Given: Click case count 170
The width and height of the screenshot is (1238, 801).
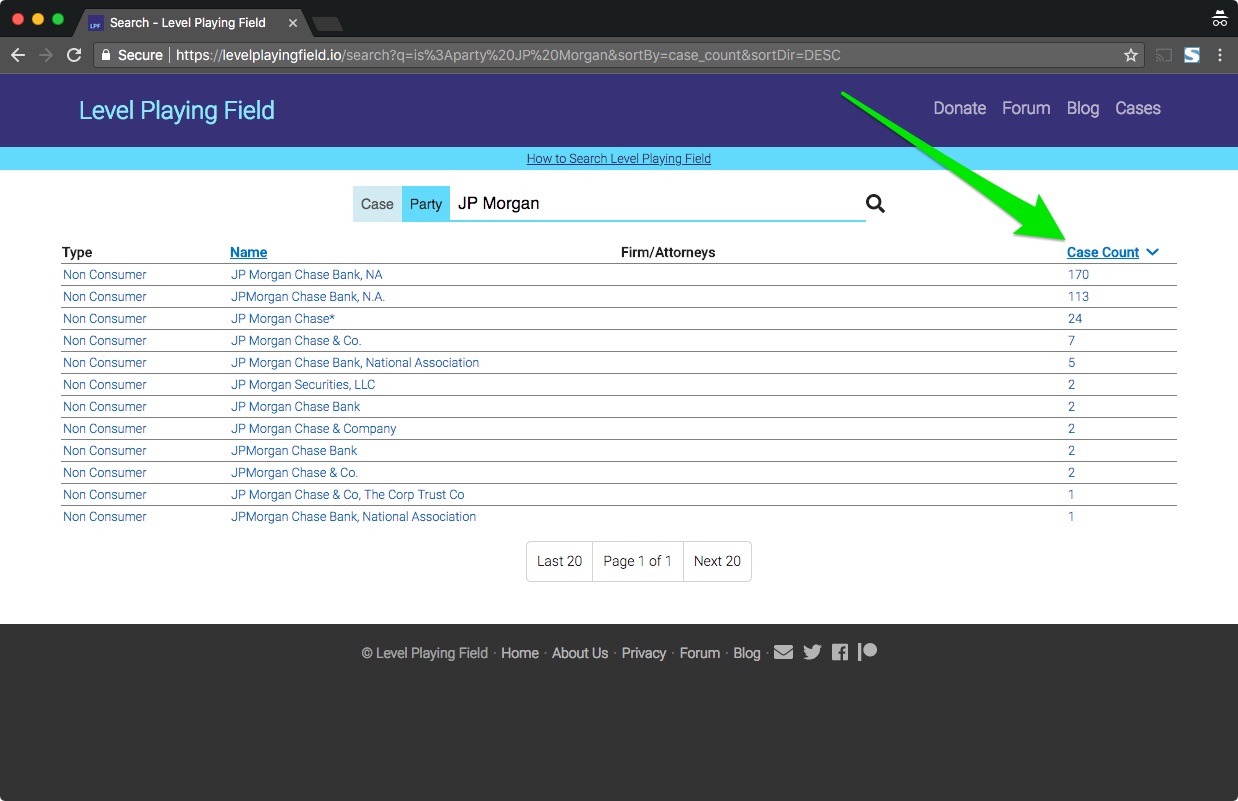Looking at the screenshot, I should [1078, 274].
